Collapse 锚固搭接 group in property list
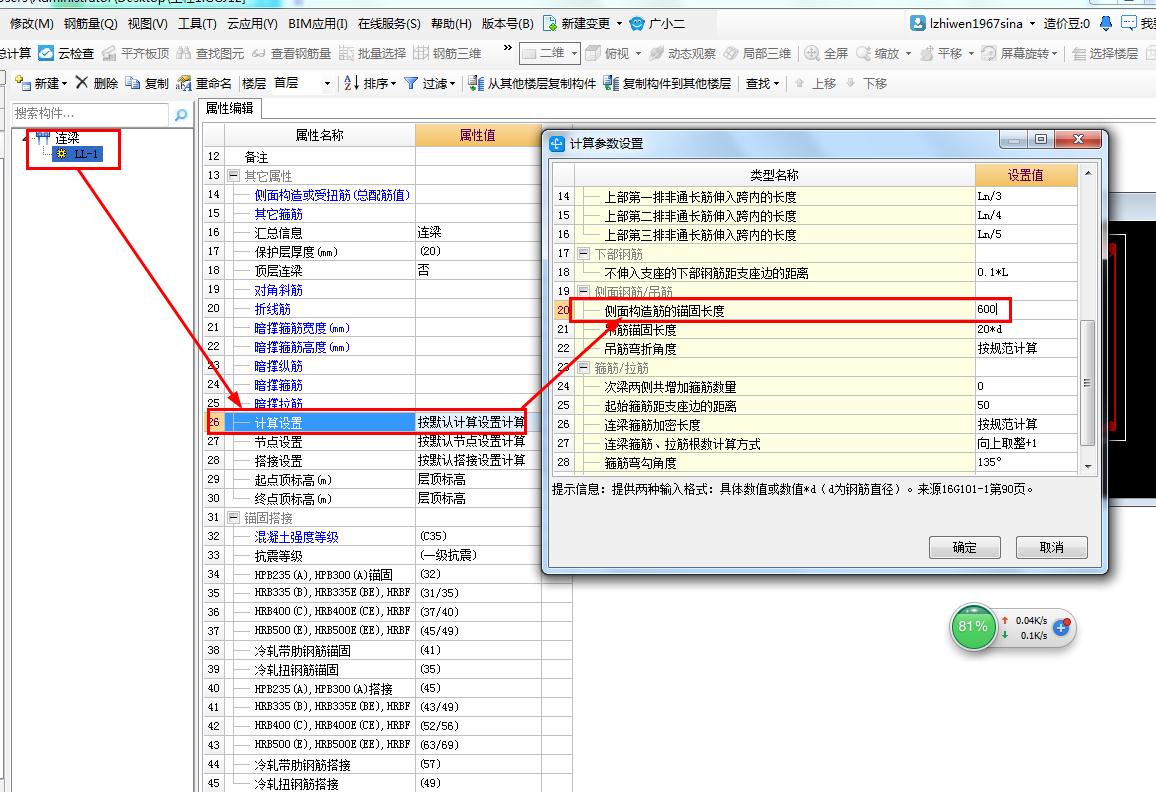Screen dimensions: 1156x792 click(234, 518)
